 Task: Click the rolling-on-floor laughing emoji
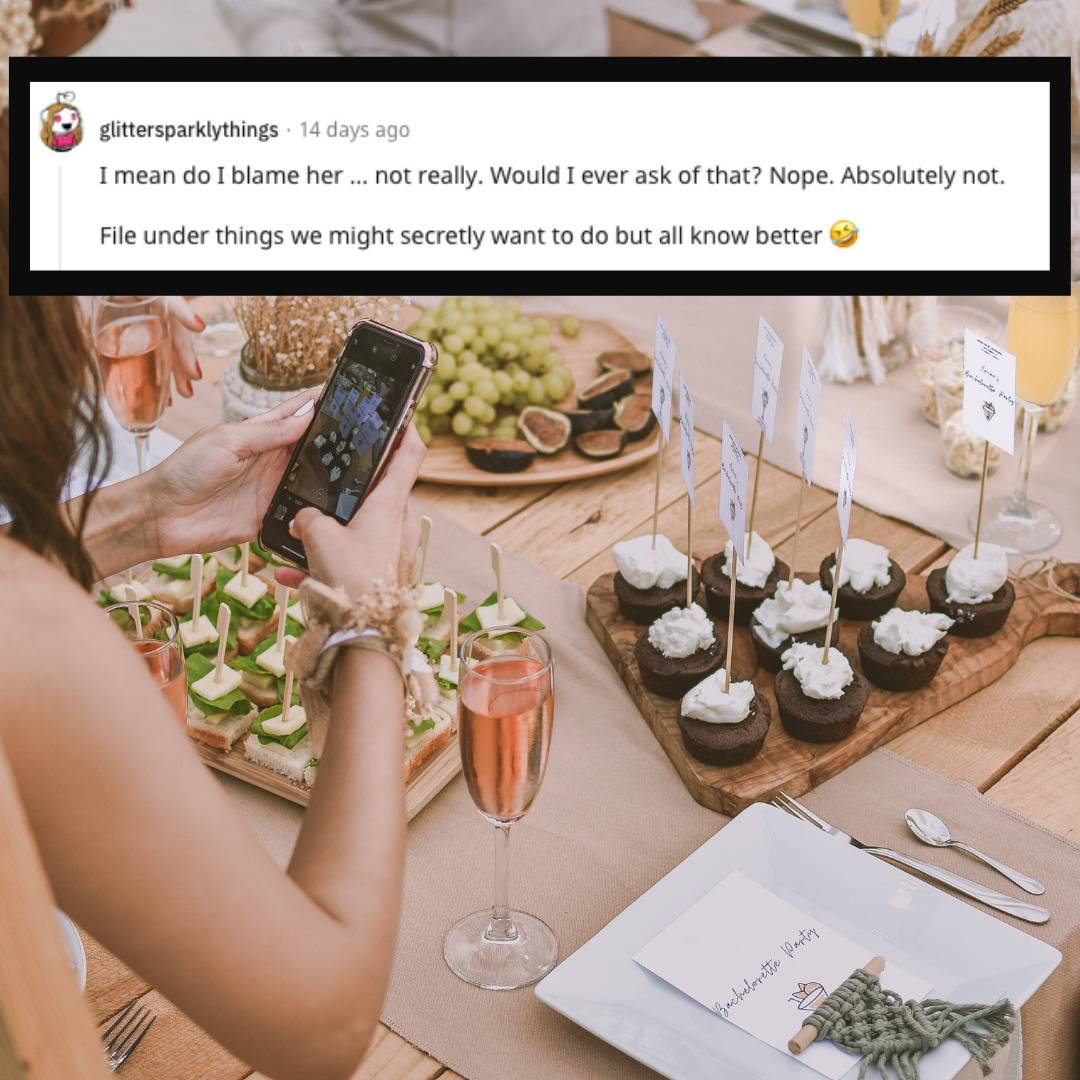point(844,235)
